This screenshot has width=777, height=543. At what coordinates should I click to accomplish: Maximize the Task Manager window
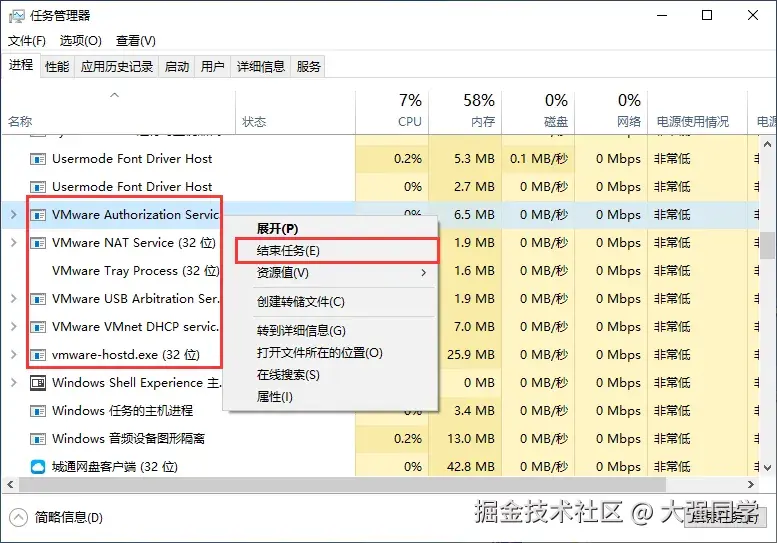[707, 15]
